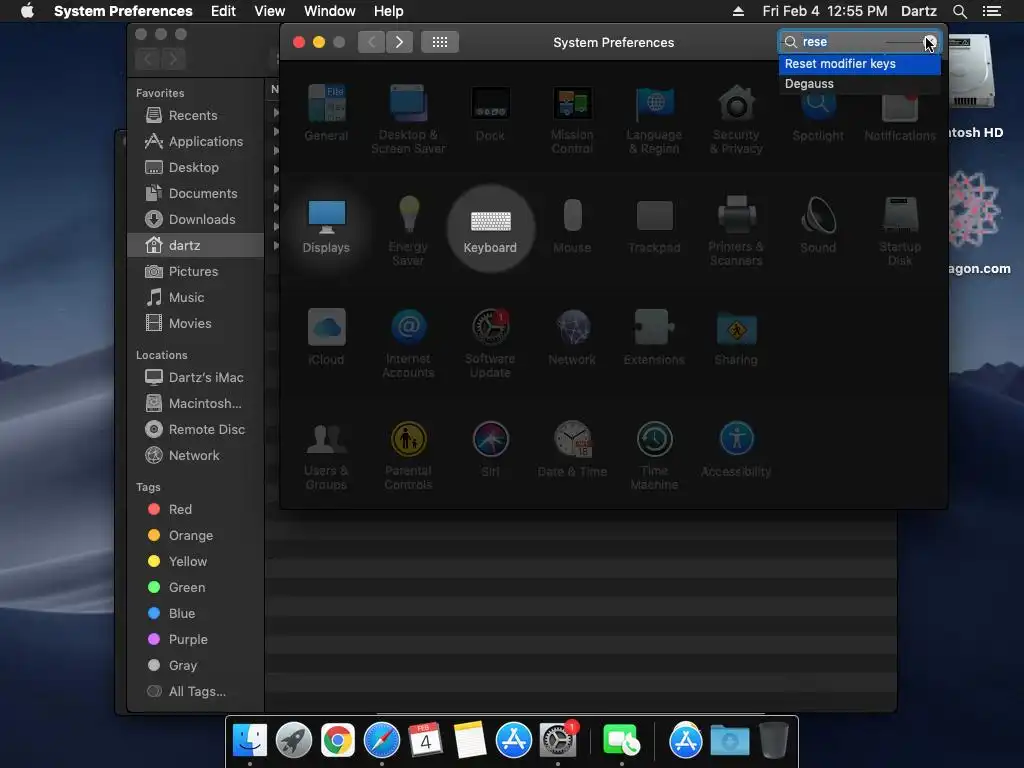1024x768 pixels.
Task: Open Date & Time preferences
Action: click(x=572, y=449)
